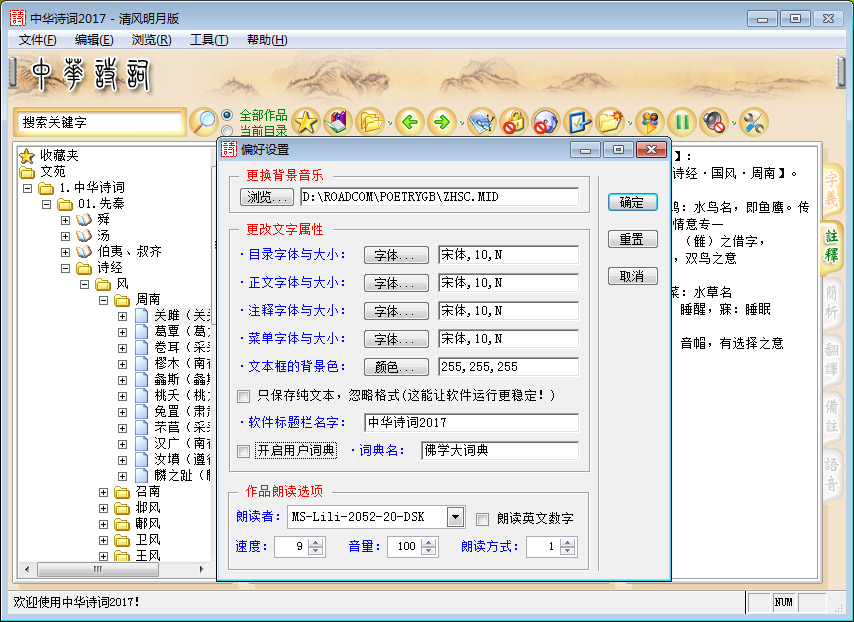This screenshot has height=622, width=854.
Task: Open the 浏览(R) menu
Action: pyautogui.click(x=151, y=40)
